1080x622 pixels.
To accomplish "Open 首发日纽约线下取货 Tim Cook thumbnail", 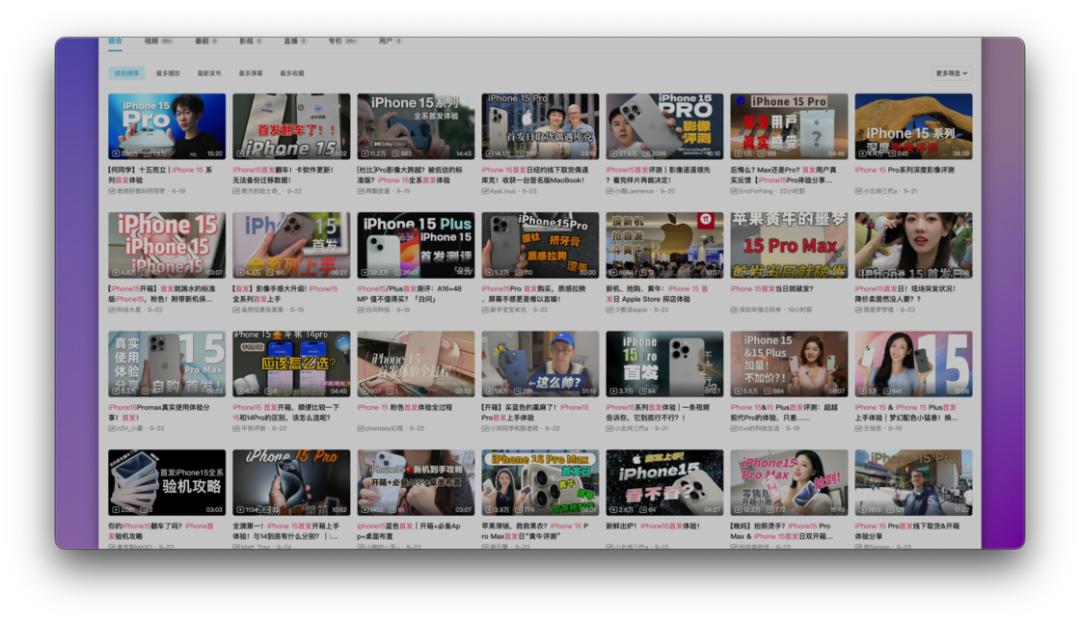I will point(540,126).
